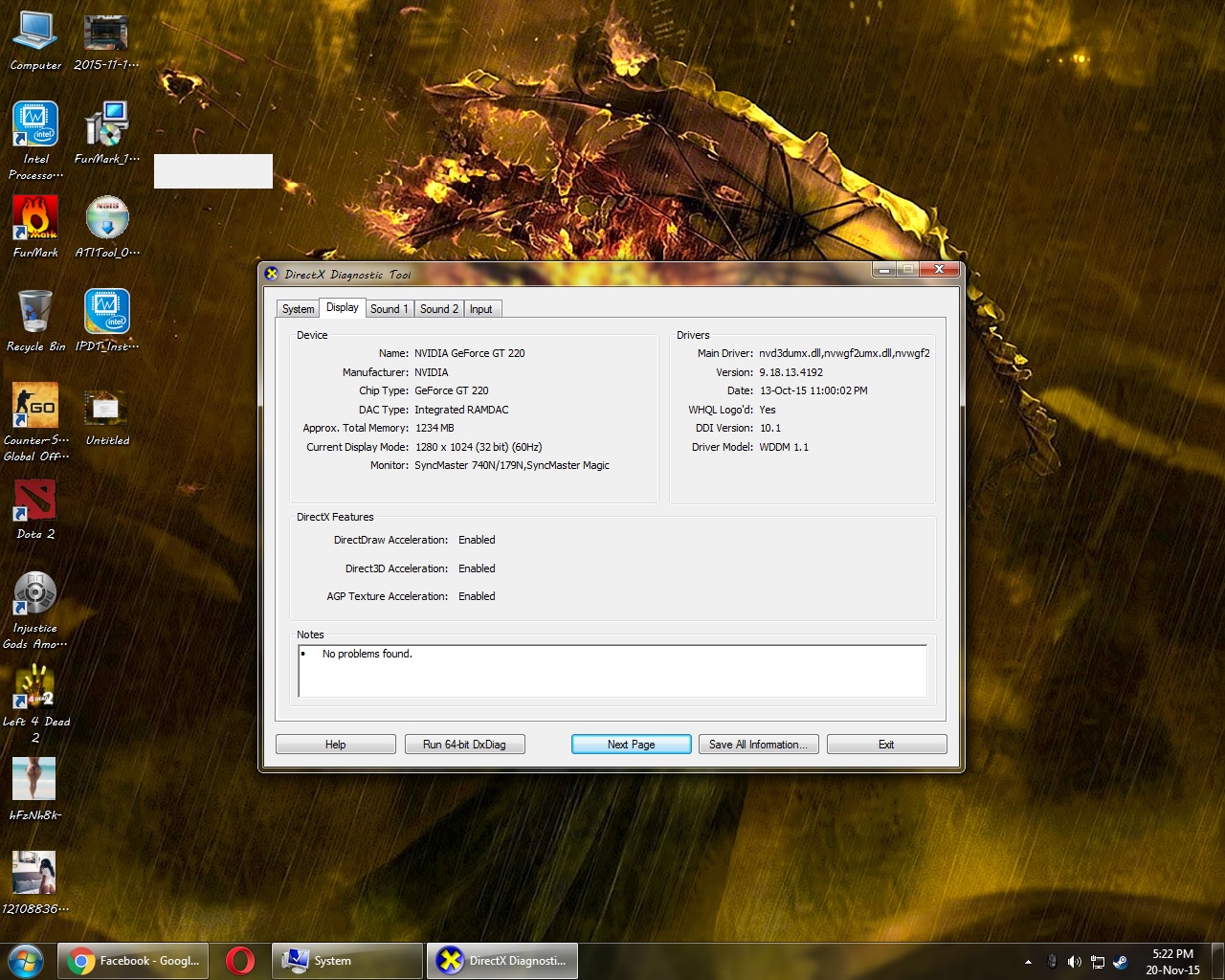
Task: Click the DirectX Diagnostic taskbar button
Action: pyautogui.click(x=502, y=961)
